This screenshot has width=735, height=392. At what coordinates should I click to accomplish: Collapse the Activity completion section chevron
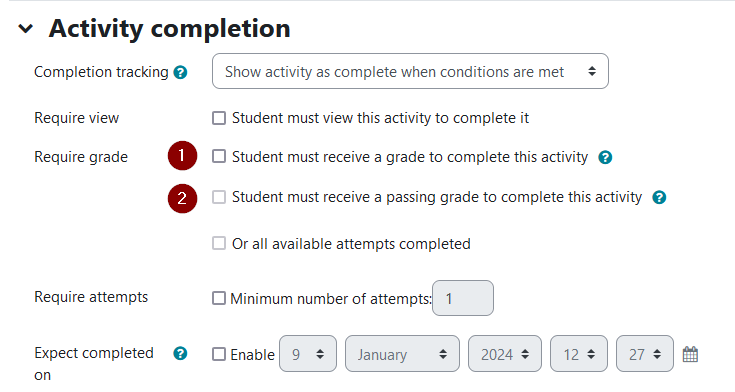pyautogui.click(x=25, y=29)
